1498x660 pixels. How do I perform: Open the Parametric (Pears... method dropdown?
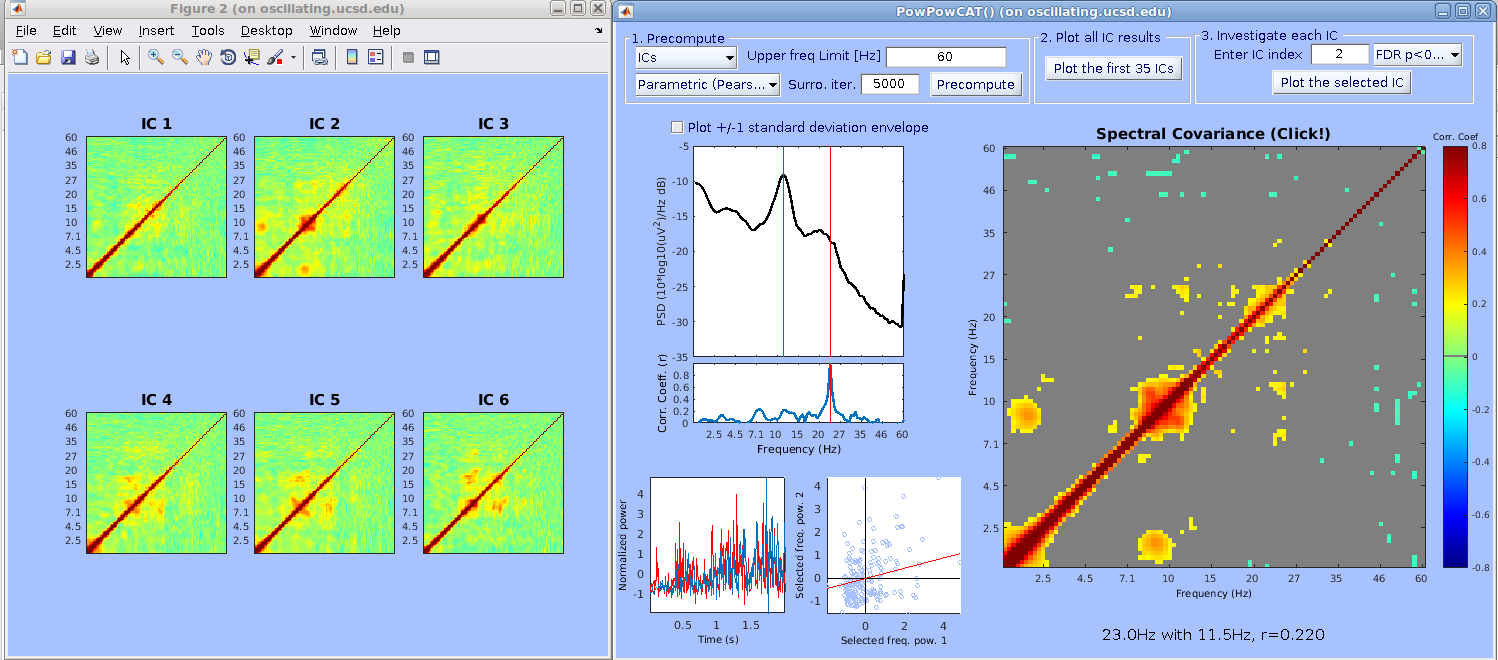(x=707, y=84)
